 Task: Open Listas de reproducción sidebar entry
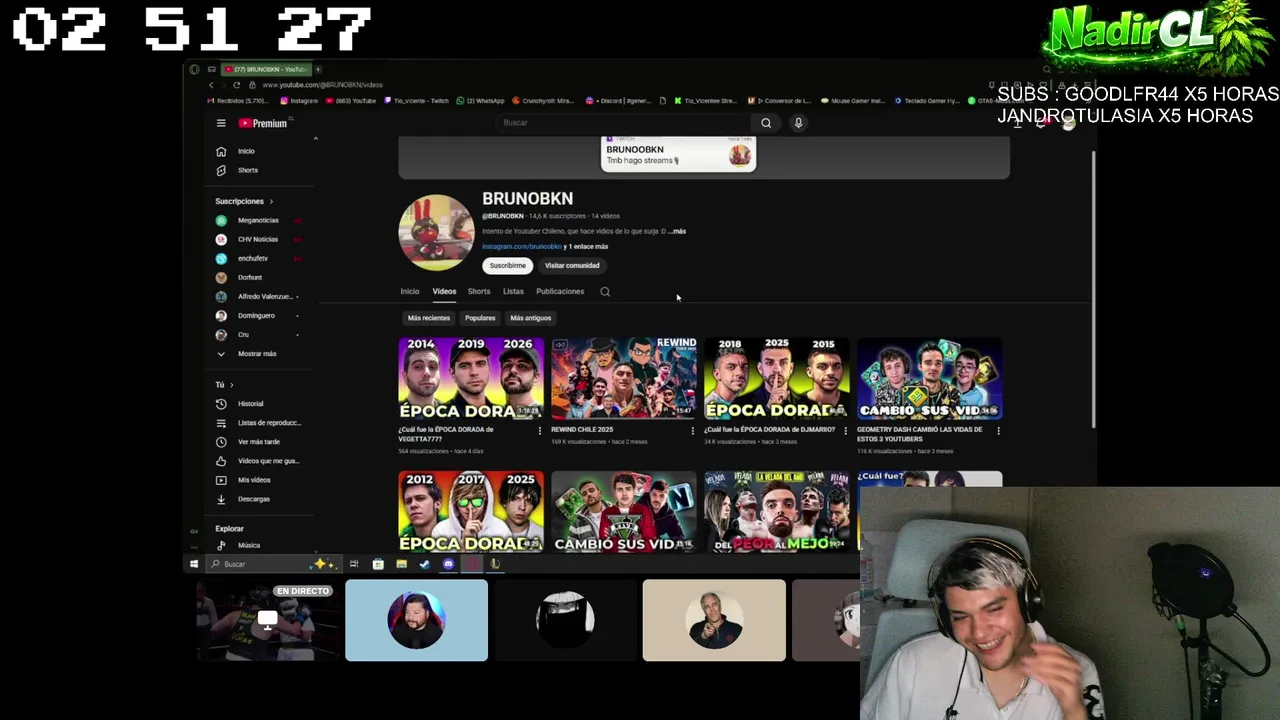coord(258,423)
